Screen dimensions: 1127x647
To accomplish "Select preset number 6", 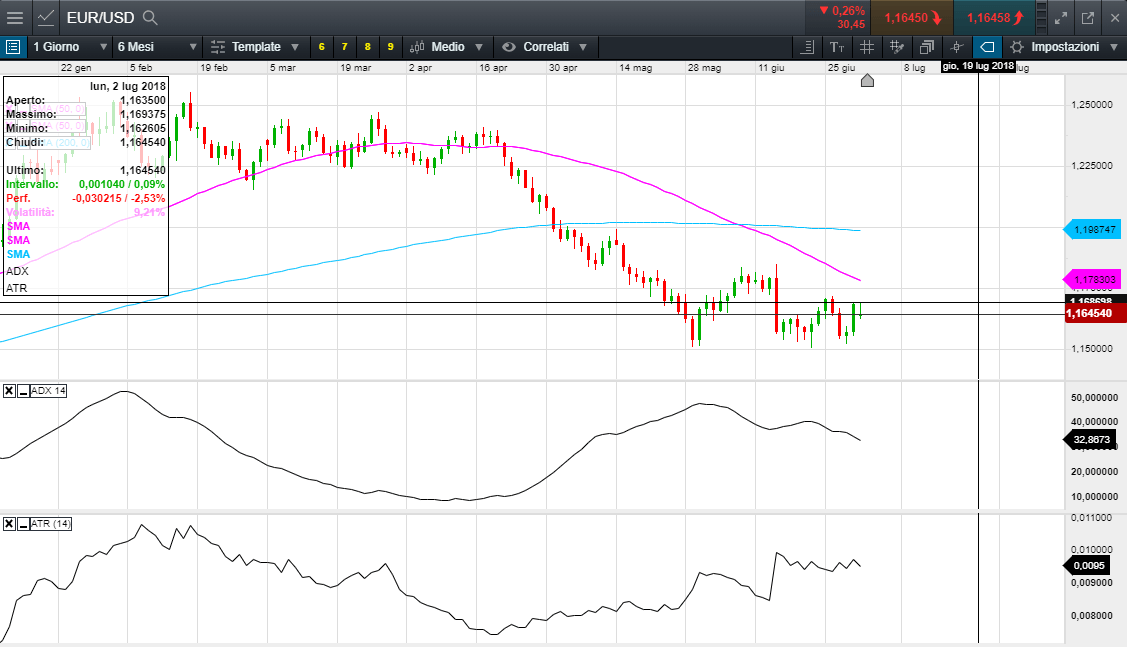I will coord(322,47).
